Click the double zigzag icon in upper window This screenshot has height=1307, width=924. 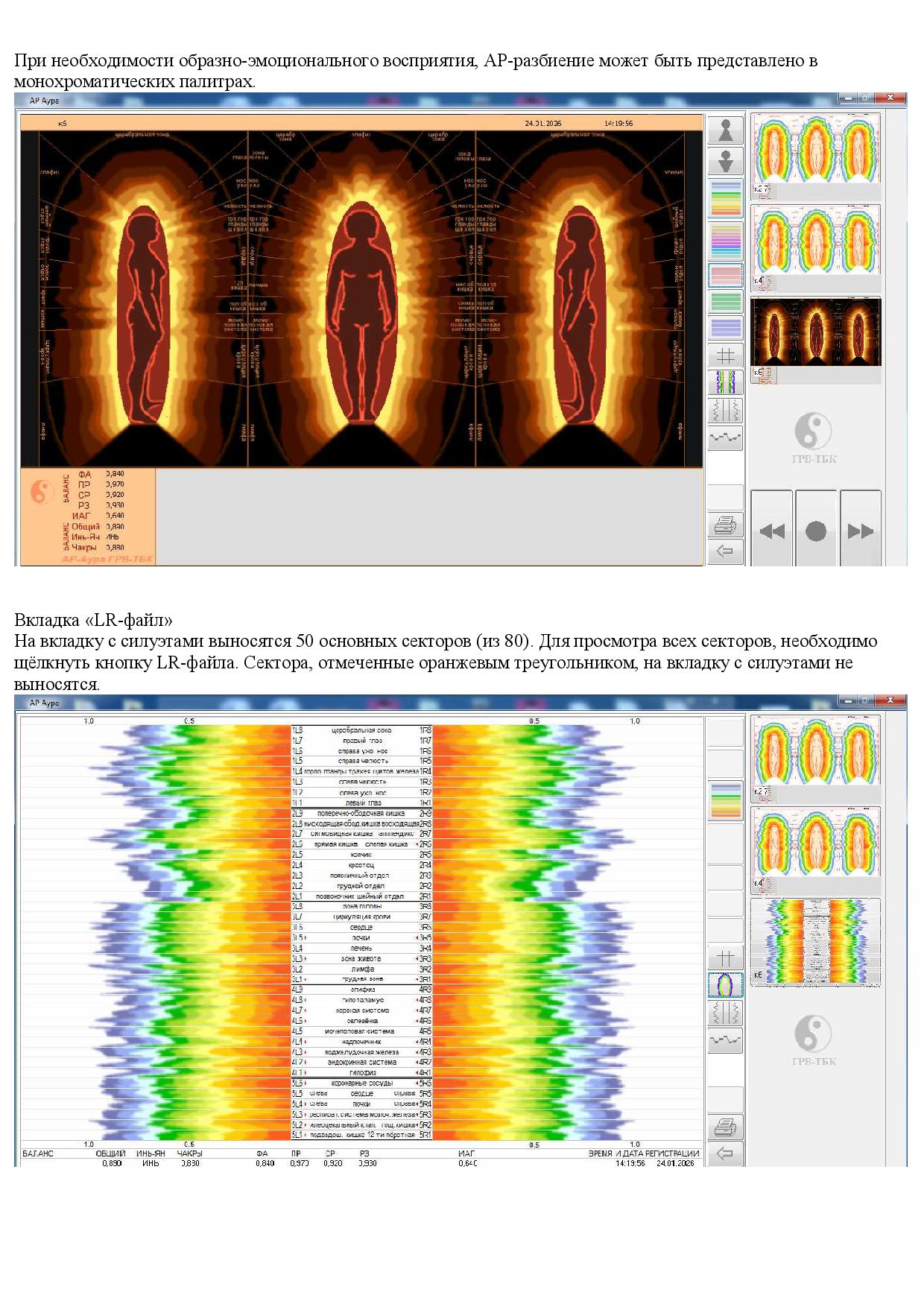(725, 410)
